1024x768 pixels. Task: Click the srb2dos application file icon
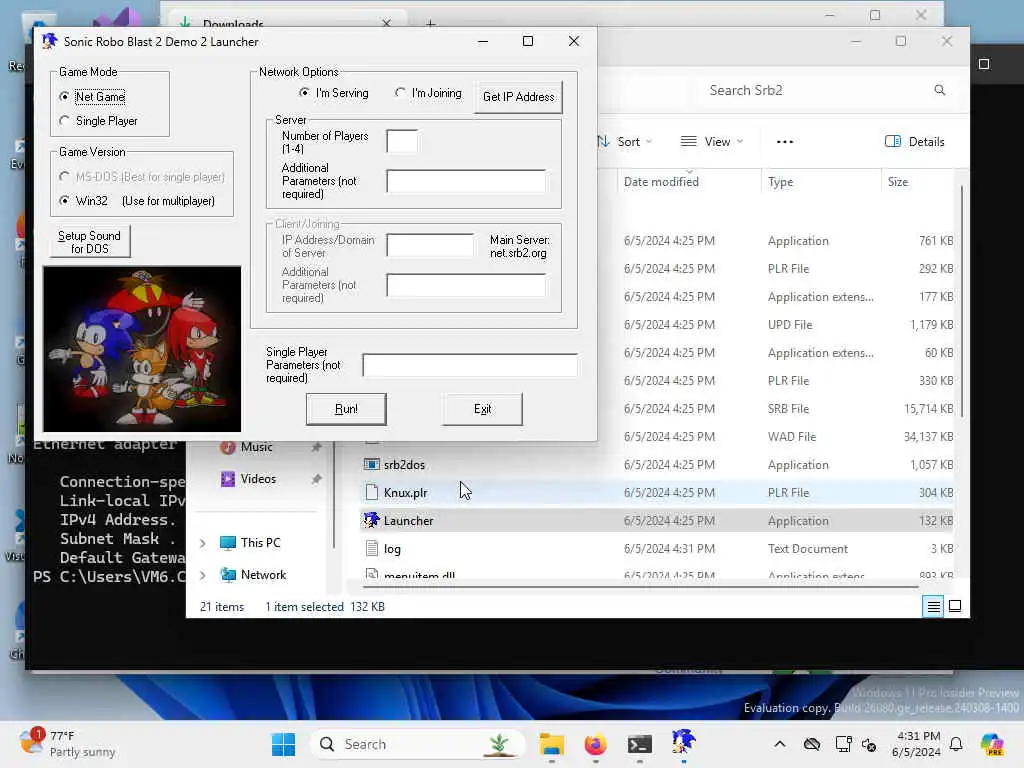[372, 464]
